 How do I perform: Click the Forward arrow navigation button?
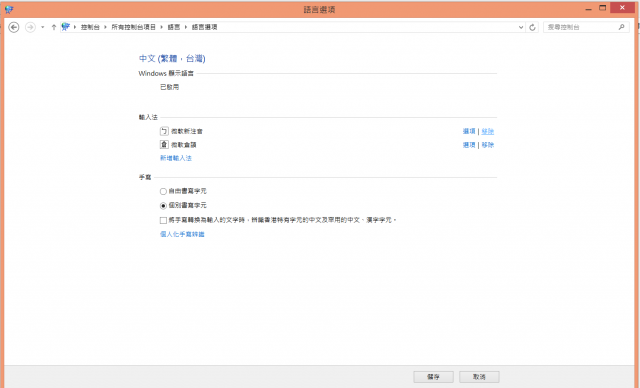[x=30, y=27]
